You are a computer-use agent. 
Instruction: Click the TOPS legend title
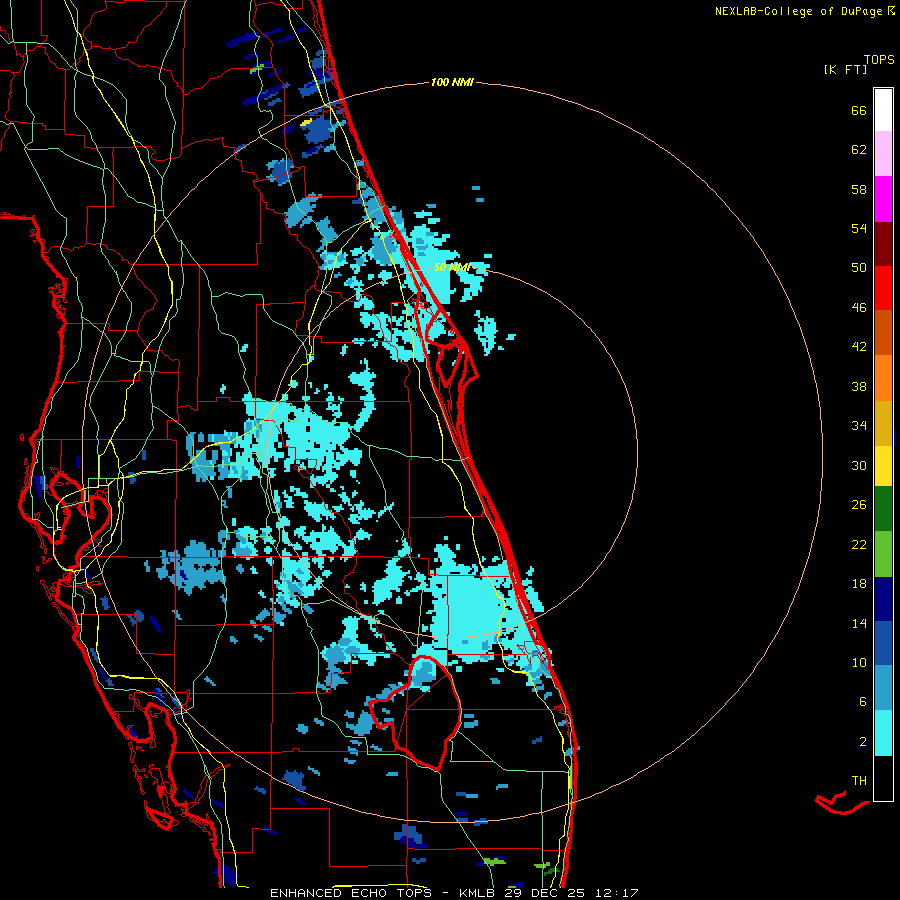(879, 59)
